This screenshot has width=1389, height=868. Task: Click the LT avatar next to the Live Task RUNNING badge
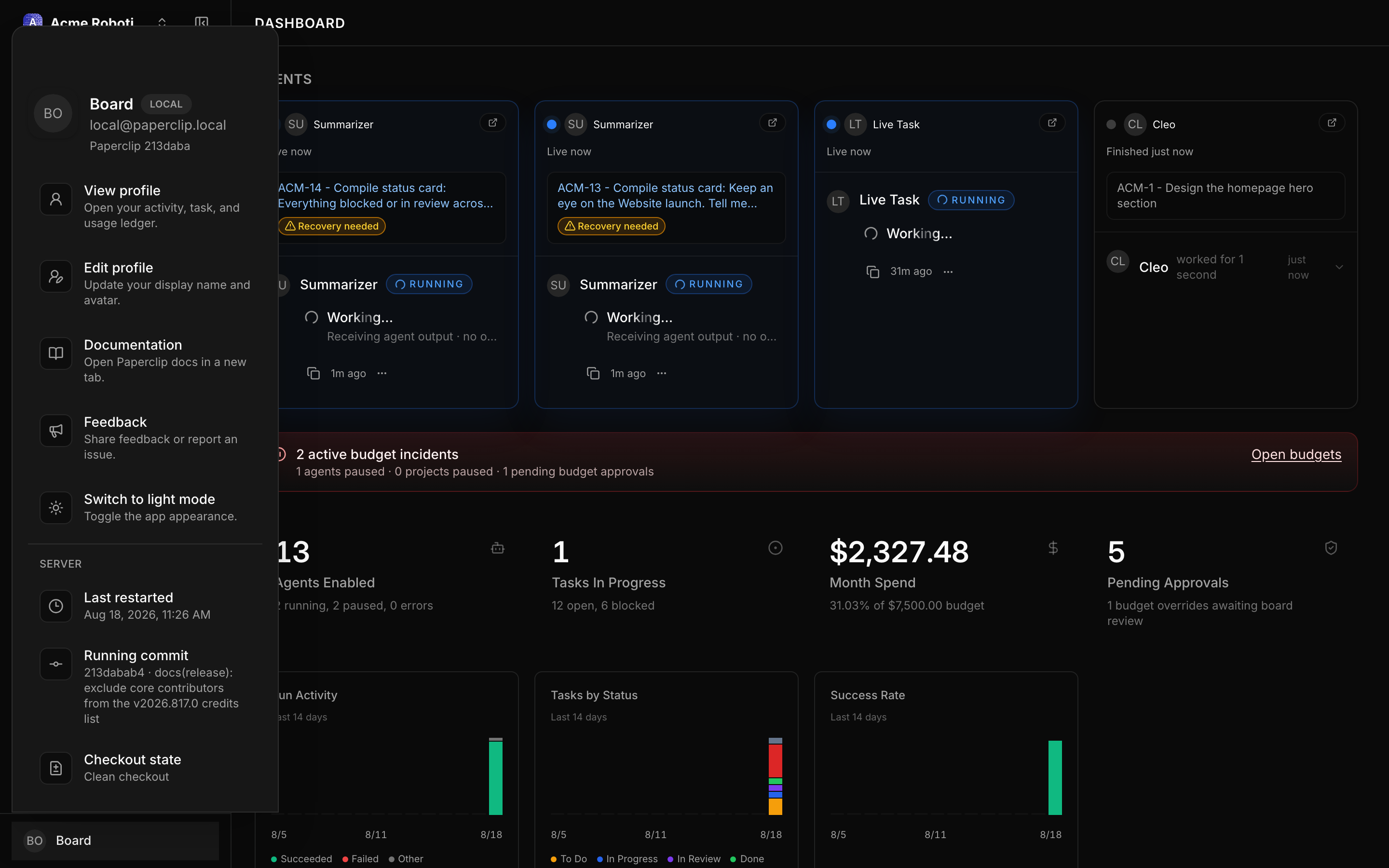click(837, 202)
